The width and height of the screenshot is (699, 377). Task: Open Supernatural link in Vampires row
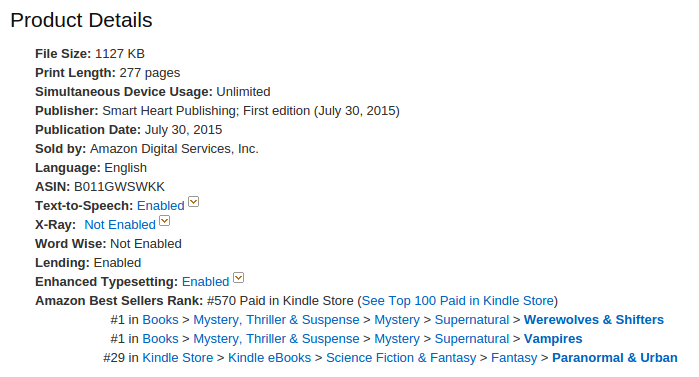point(472,339)
